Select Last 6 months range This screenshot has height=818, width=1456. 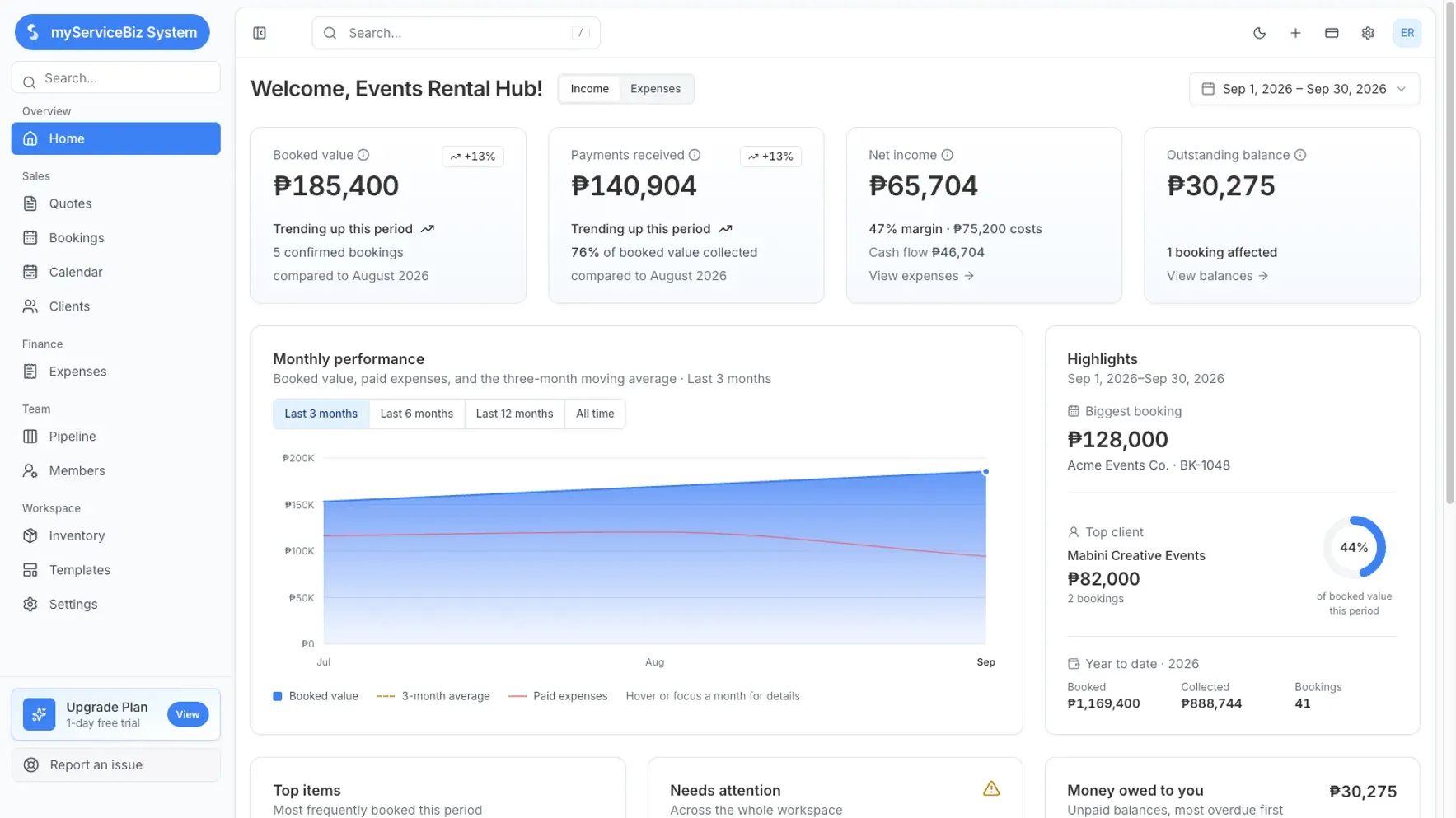click(x=416, y=414)
